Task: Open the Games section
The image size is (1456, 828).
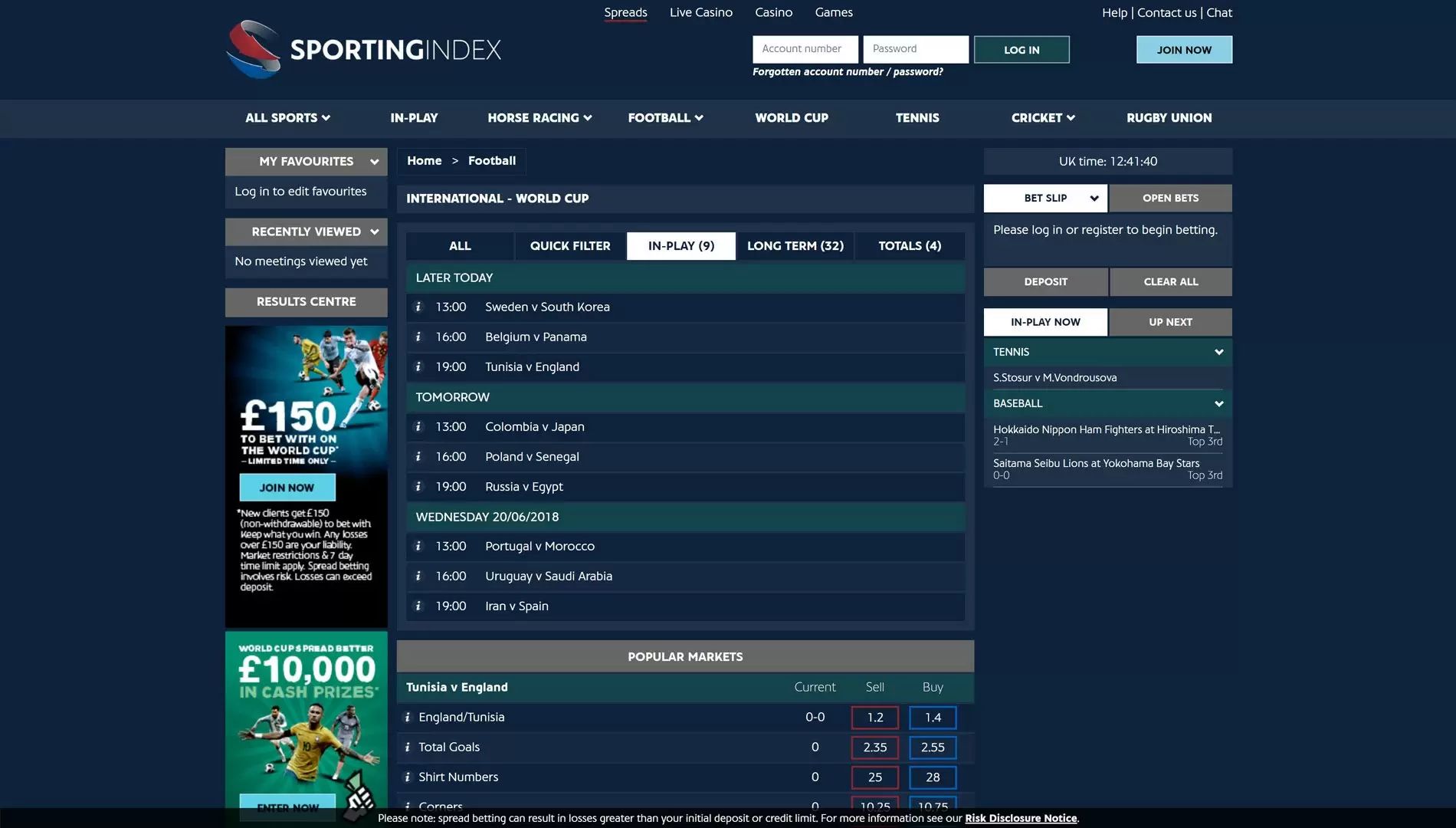Action: [834, 12]
